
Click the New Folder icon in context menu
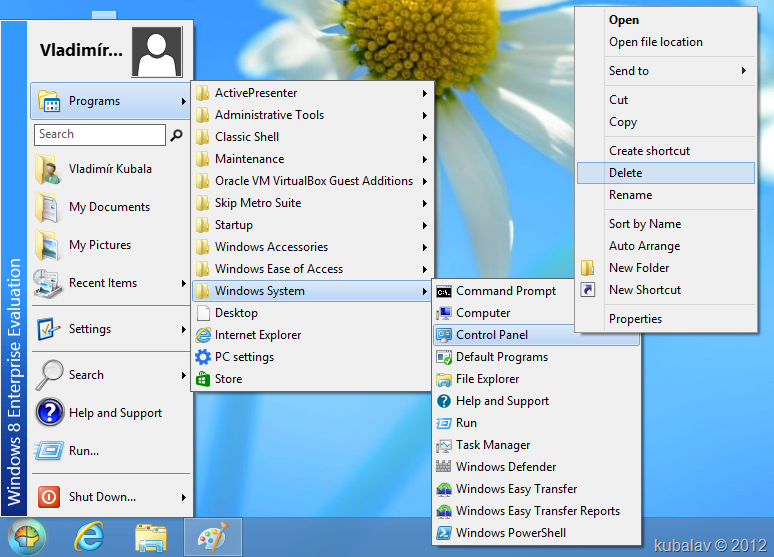[587, 268]
